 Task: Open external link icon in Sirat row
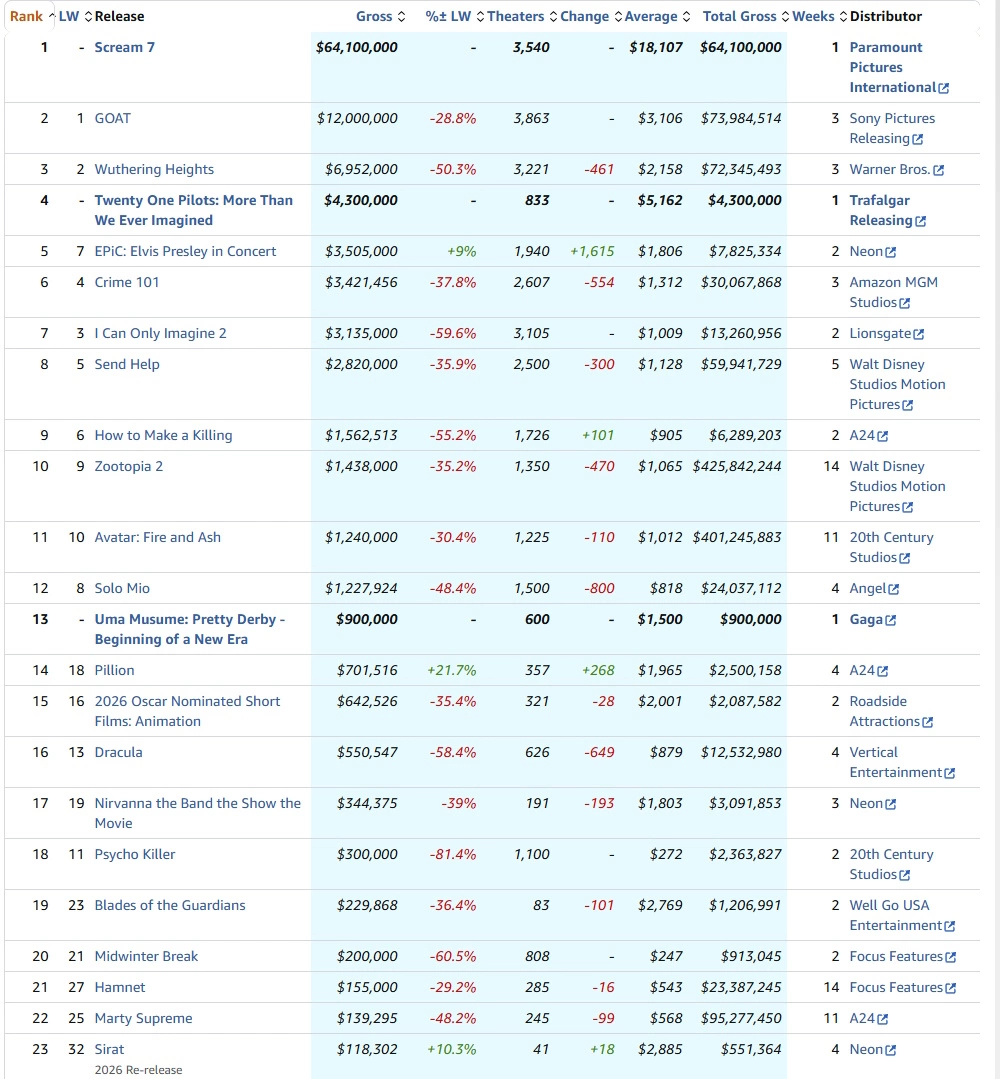point(891,1049)
